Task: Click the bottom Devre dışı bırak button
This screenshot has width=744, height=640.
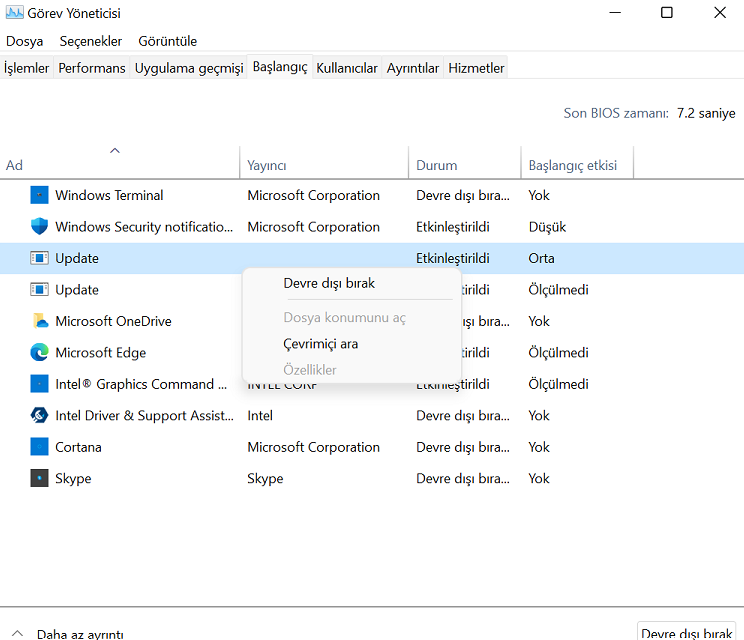Action: [x=686, y=632]
